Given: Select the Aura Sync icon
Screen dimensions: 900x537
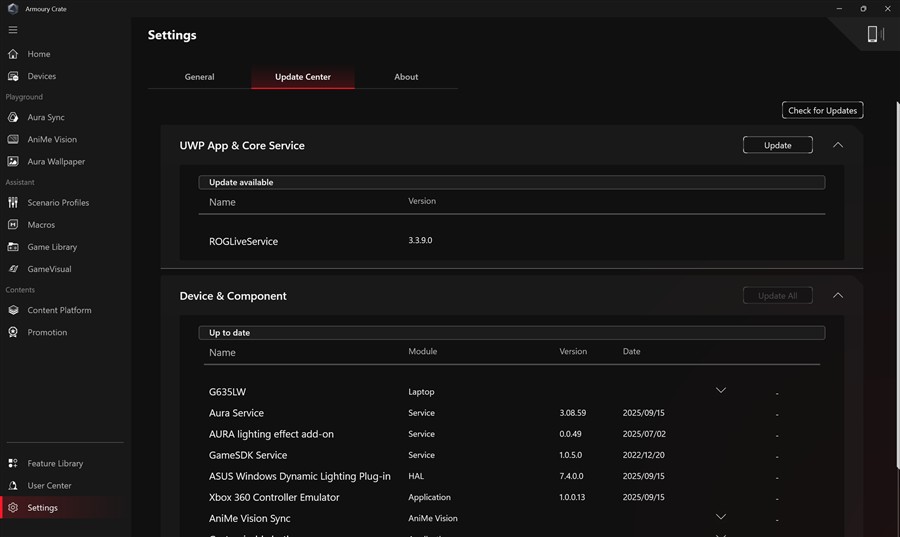Looking at the screenshot, I should 13,118.
